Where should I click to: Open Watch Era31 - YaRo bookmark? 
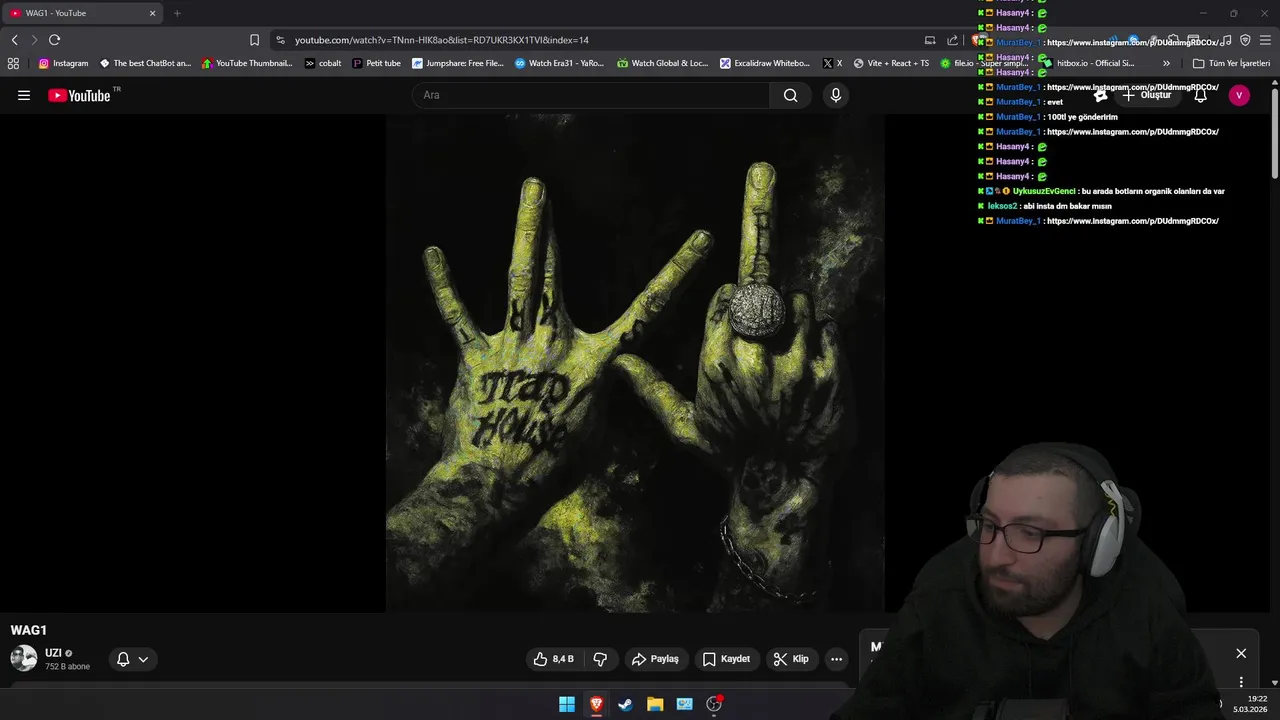[x=560, y=63]
